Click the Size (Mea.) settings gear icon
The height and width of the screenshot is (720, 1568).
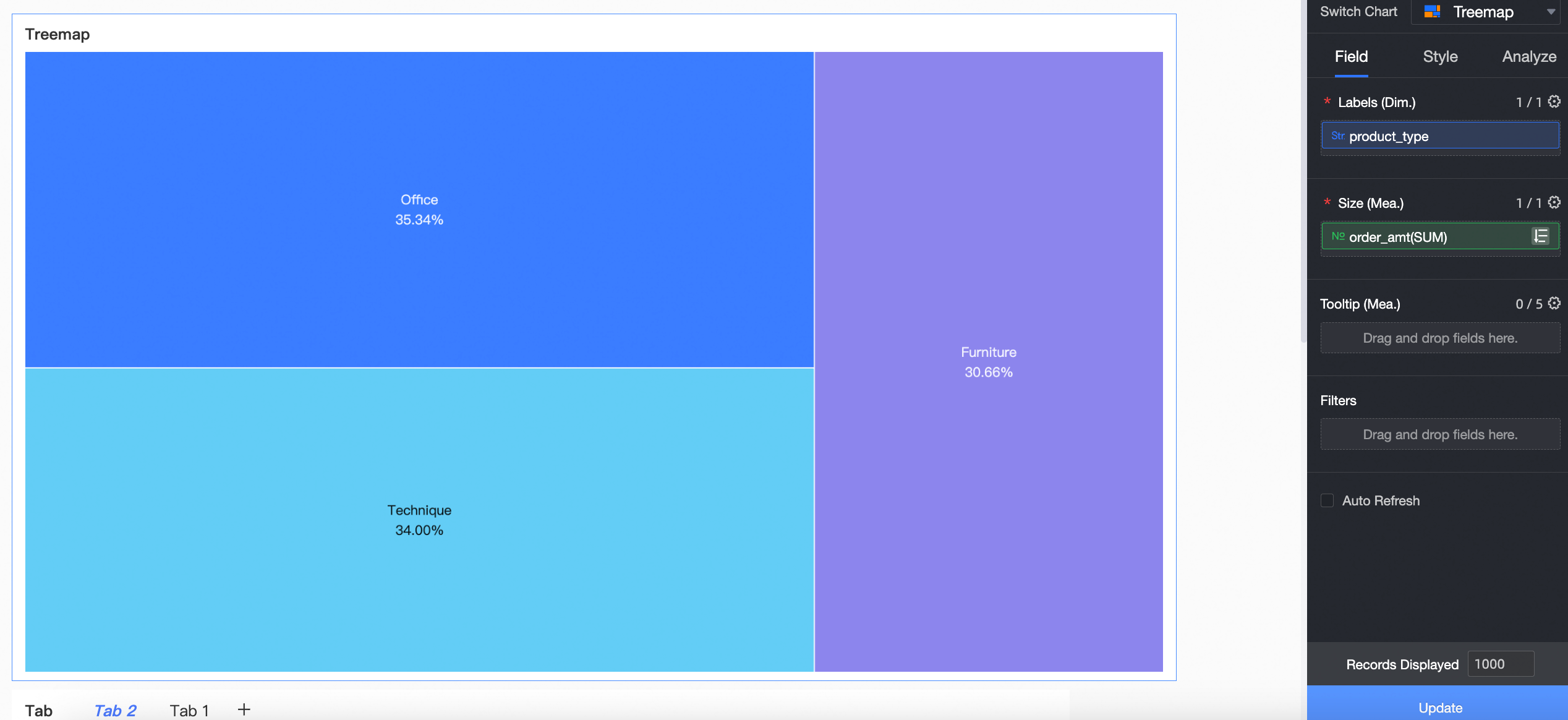pyautogui.click(x=1554, y=203)
